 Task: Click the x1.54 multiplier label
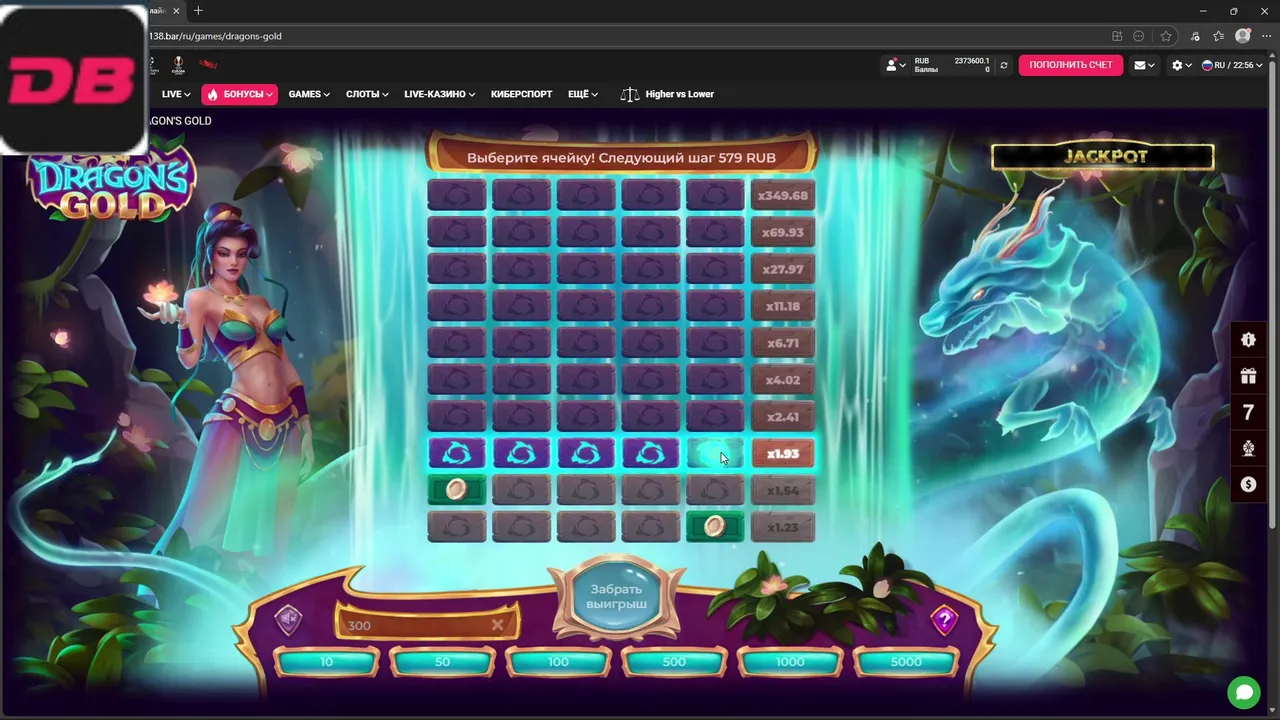[x=782, y=490]
